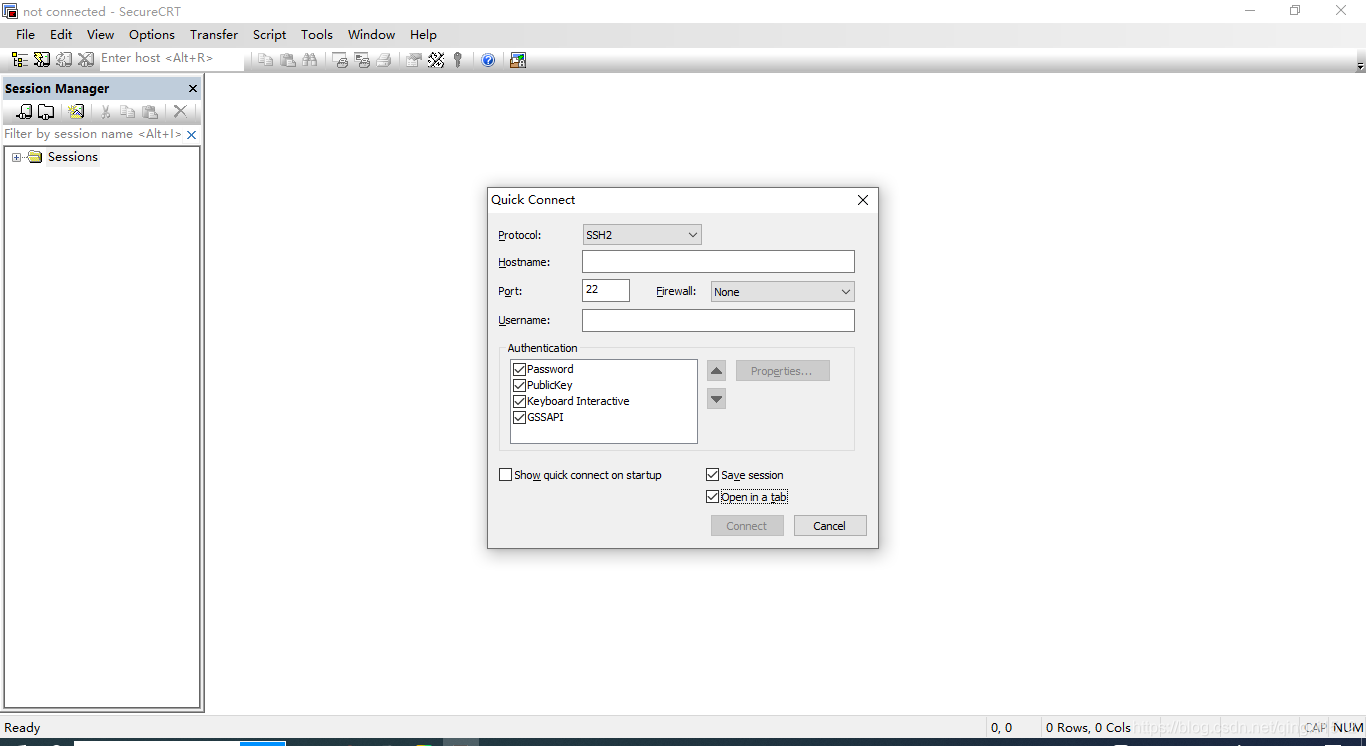Open the Window menu
Image resolution: width=1366 pixels, height=746 pixels.
click(x=371, y=34)
